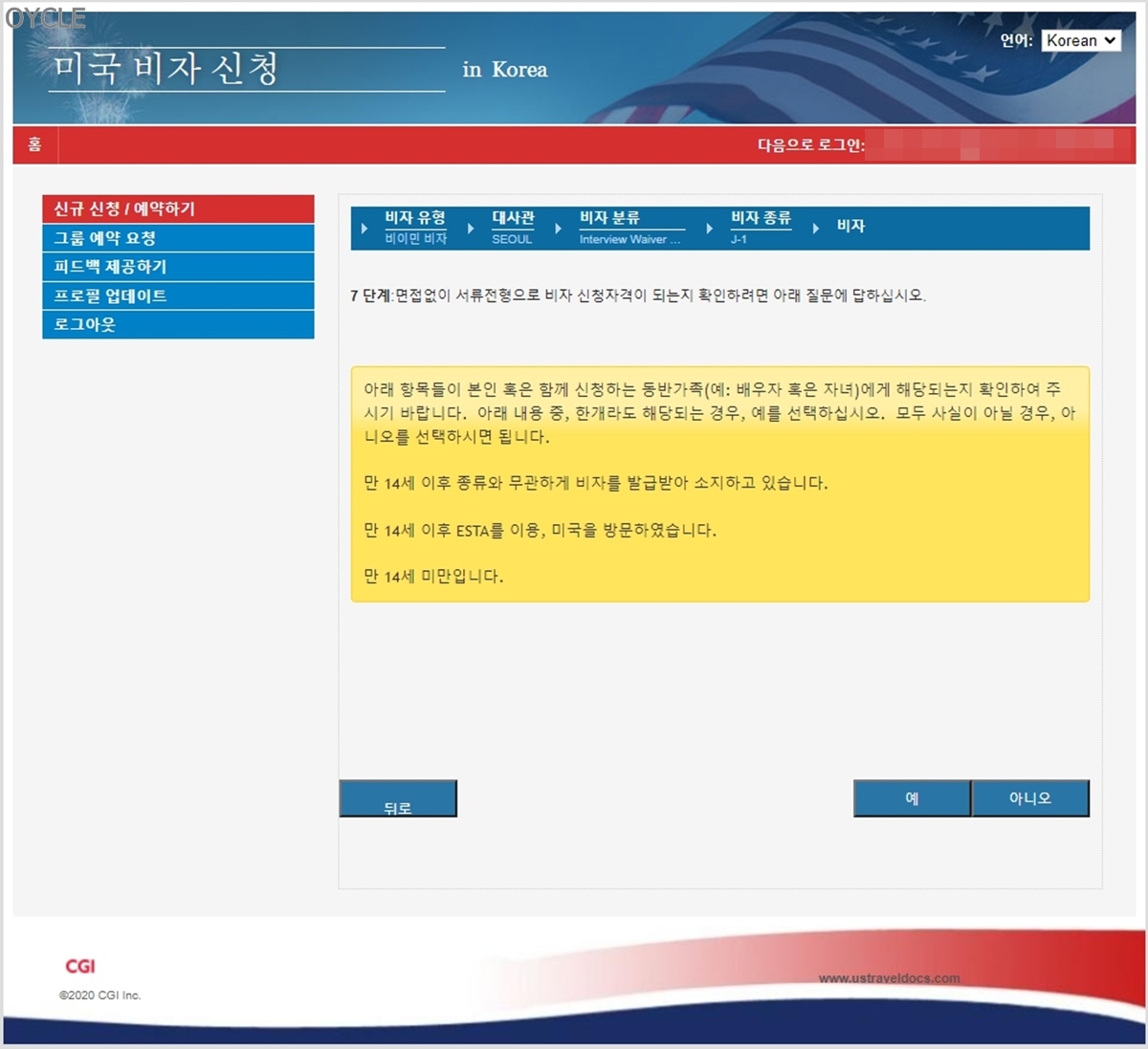Viewport: 1148px width, 1049px height.
Task: Click the 비자 유형 breadcrumb step
Action: pyautogui.click(x=415, y=218)
